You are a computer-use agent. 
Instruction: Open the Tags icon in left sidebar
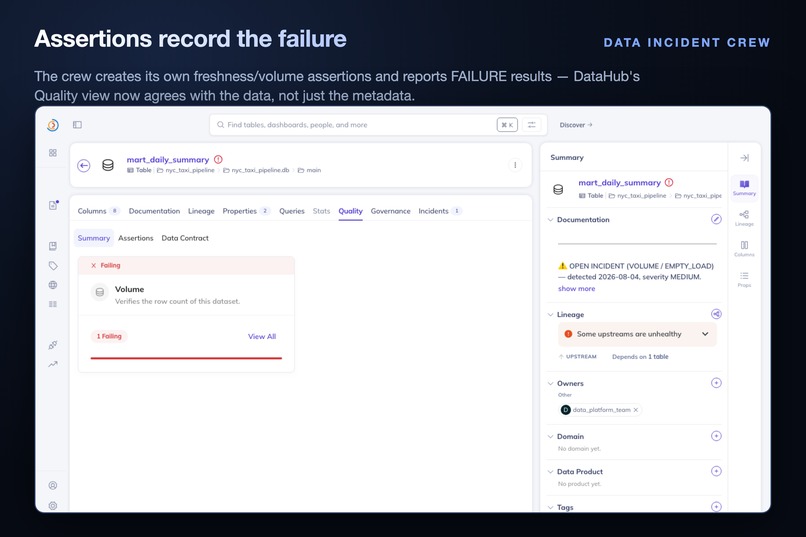(x=52, y=266)
